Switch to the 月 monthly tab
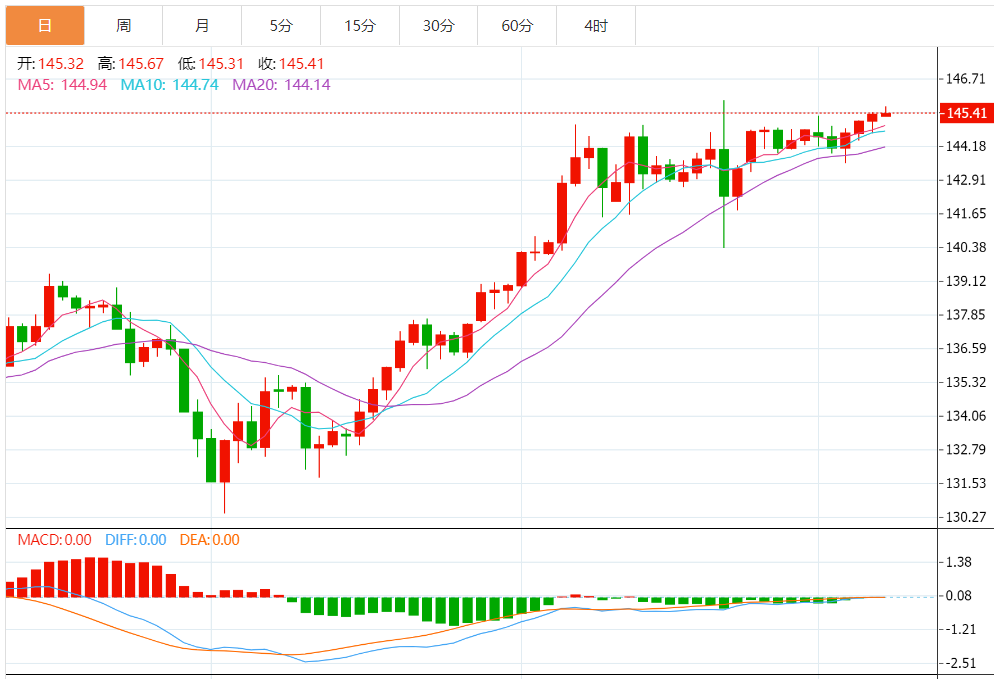This screenshot has height=679, width=994. [202, 25]
